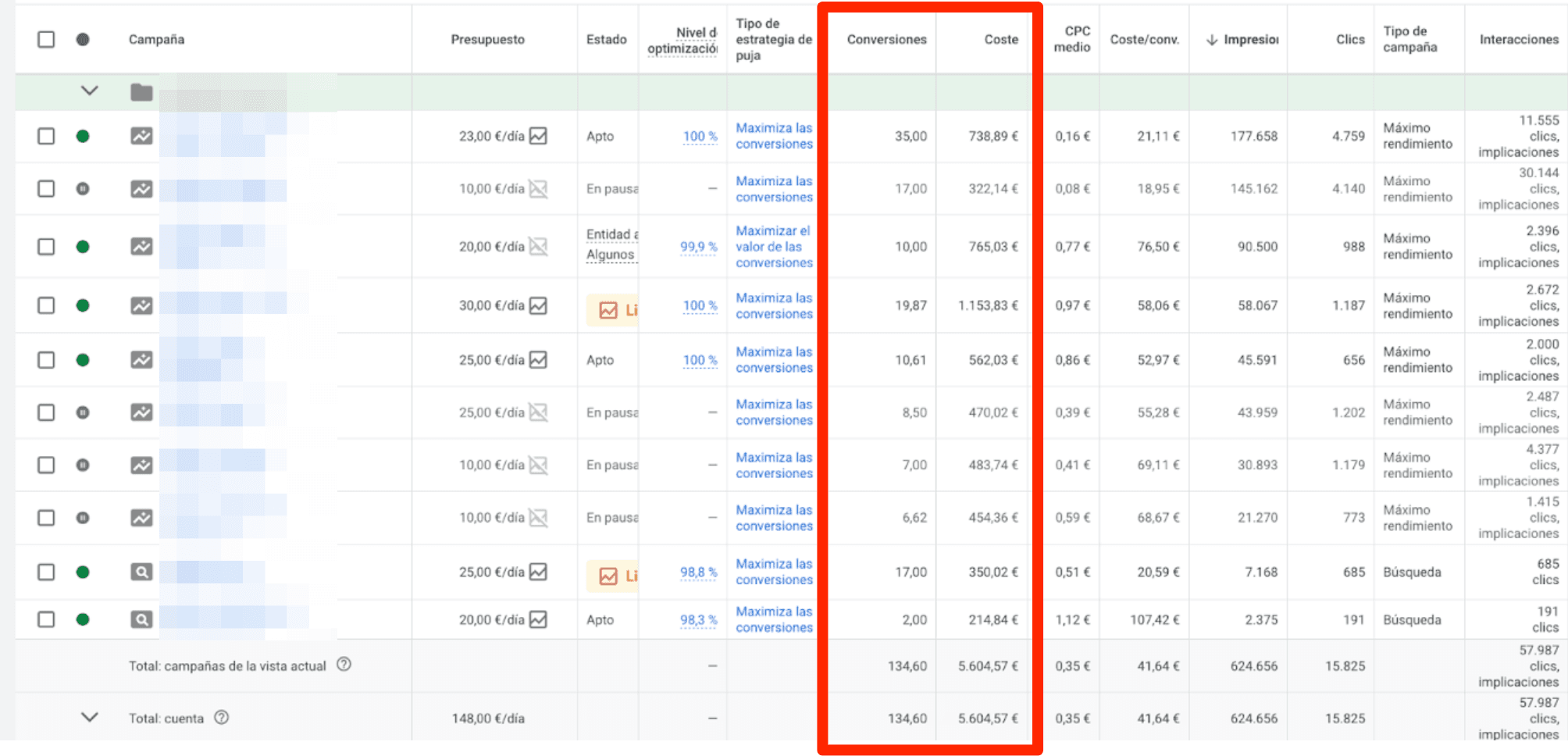The width and height of the screenshot is (1568, 756).
Task: Click the Impresiones column header with sort arrow
Action: (1245, 39)
